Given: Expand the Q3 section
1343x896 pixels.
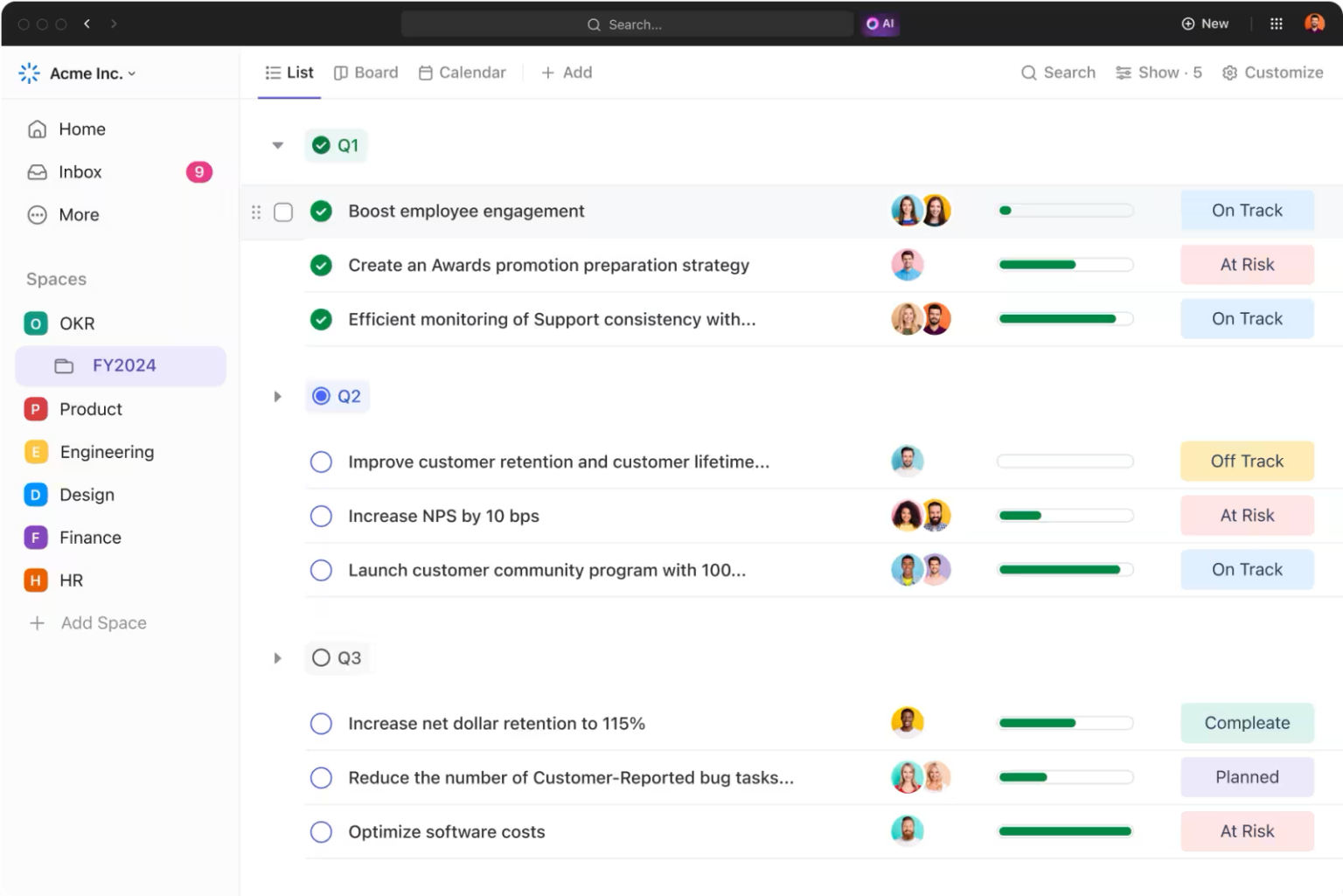Looking at the screenshot, I should pos(277,658).
